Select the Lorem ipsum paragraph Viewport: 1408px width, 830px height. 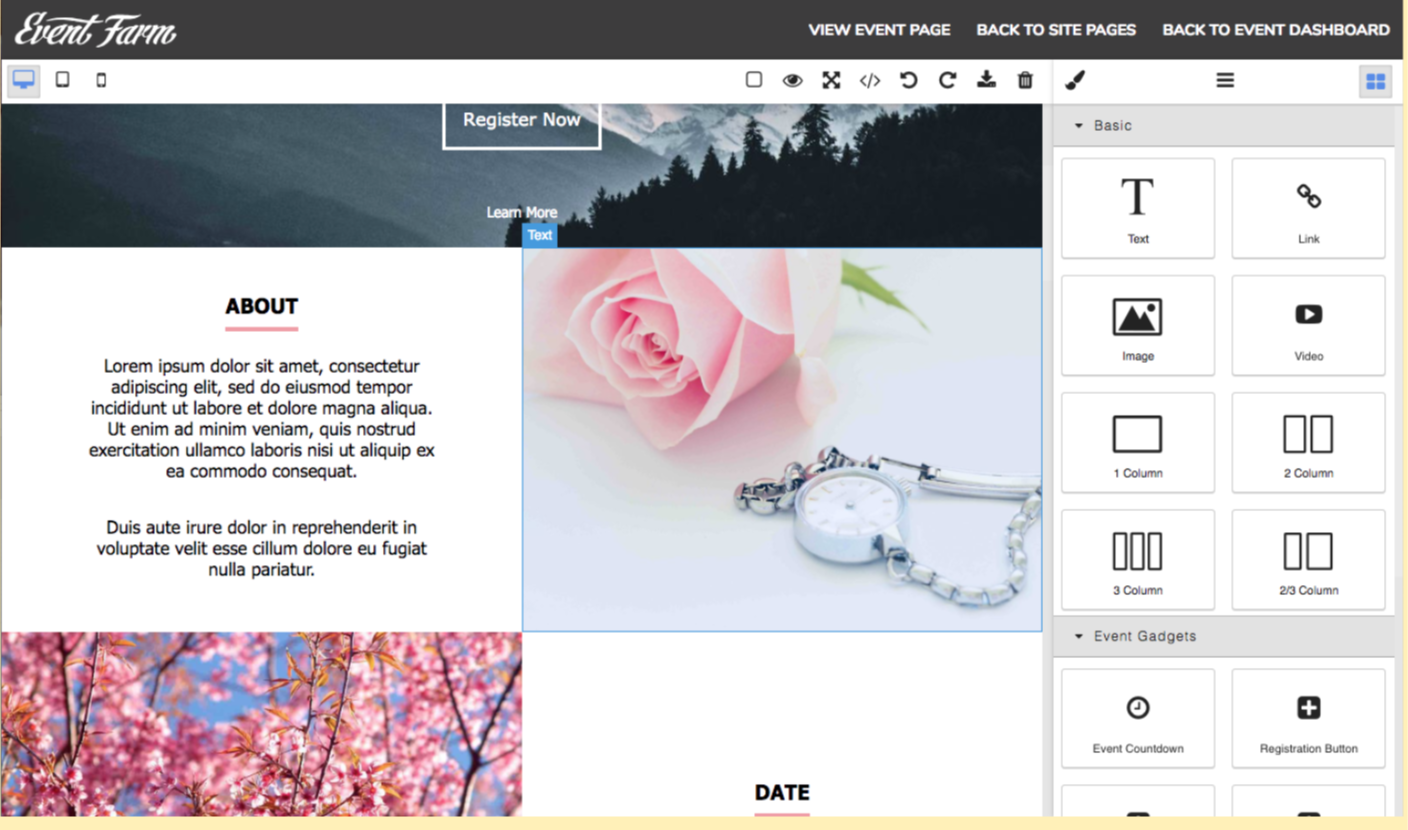tap(261, 419)
